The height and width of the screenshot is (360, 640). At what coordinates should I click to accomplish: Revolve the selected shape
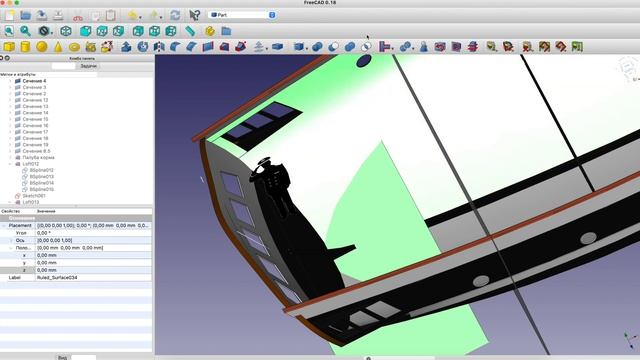point(142,47)
